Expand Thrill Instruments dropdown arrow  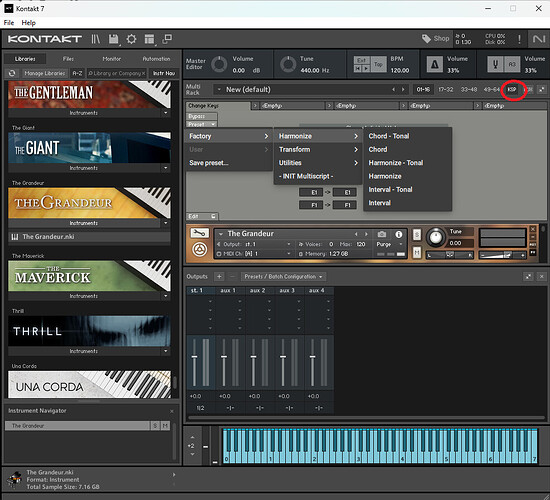click(x=166, y=351)
